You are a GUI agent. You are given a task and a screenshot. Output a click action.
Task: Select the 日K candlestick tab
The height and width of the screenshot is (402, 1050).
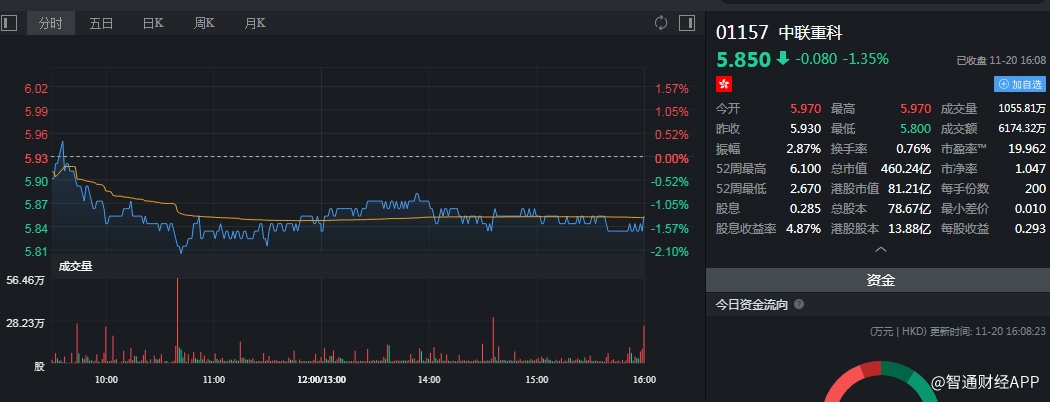click(153, 22)
